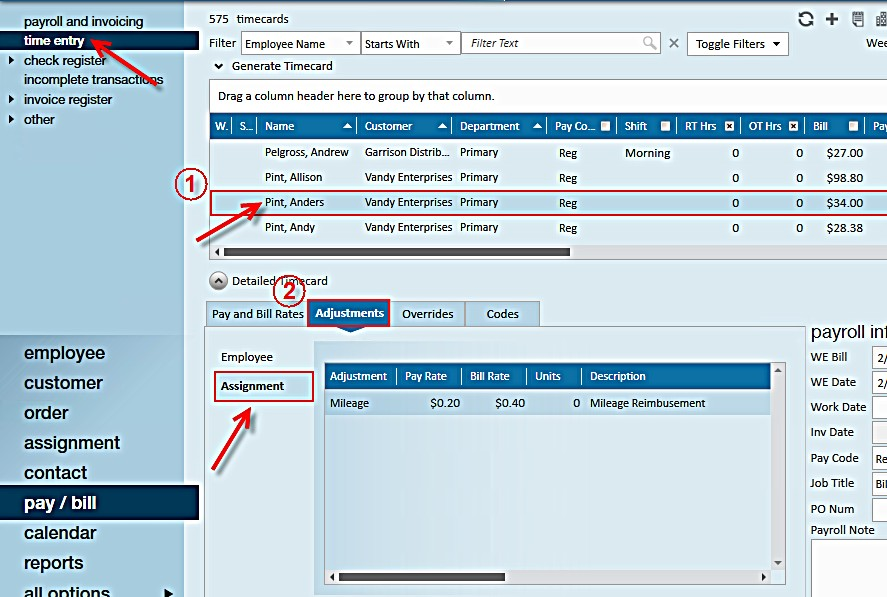Select payroll and invoicing heading
The width and height of the screenshot is (887, 597).
click(x=83, y=22)
